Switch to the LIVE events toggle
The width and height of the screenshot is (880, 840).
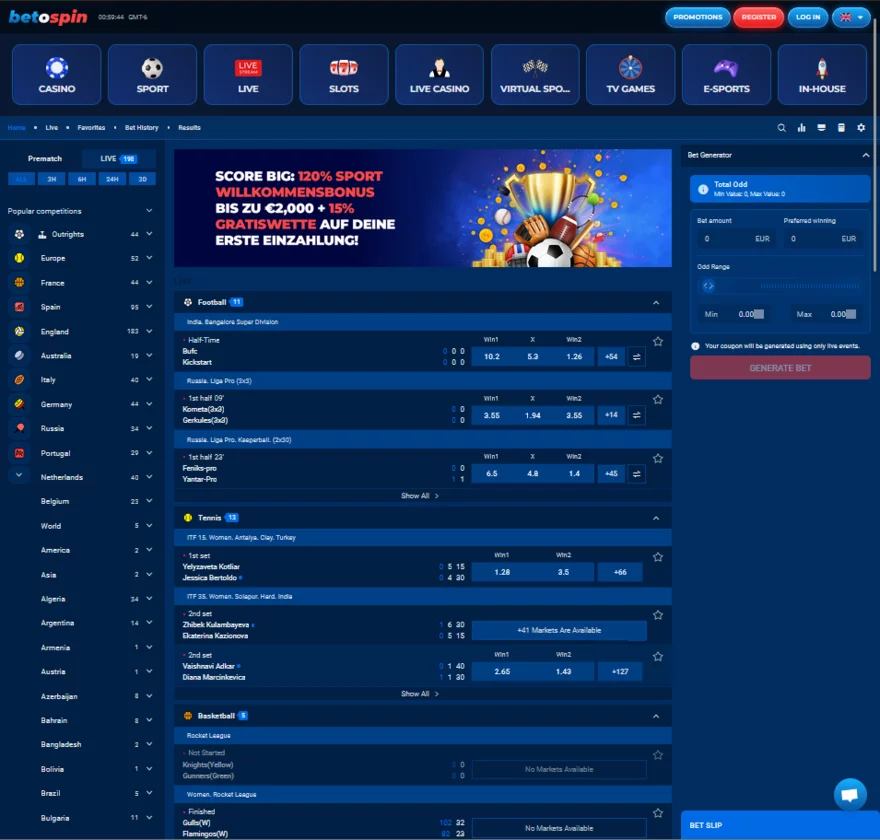(118, 159)
